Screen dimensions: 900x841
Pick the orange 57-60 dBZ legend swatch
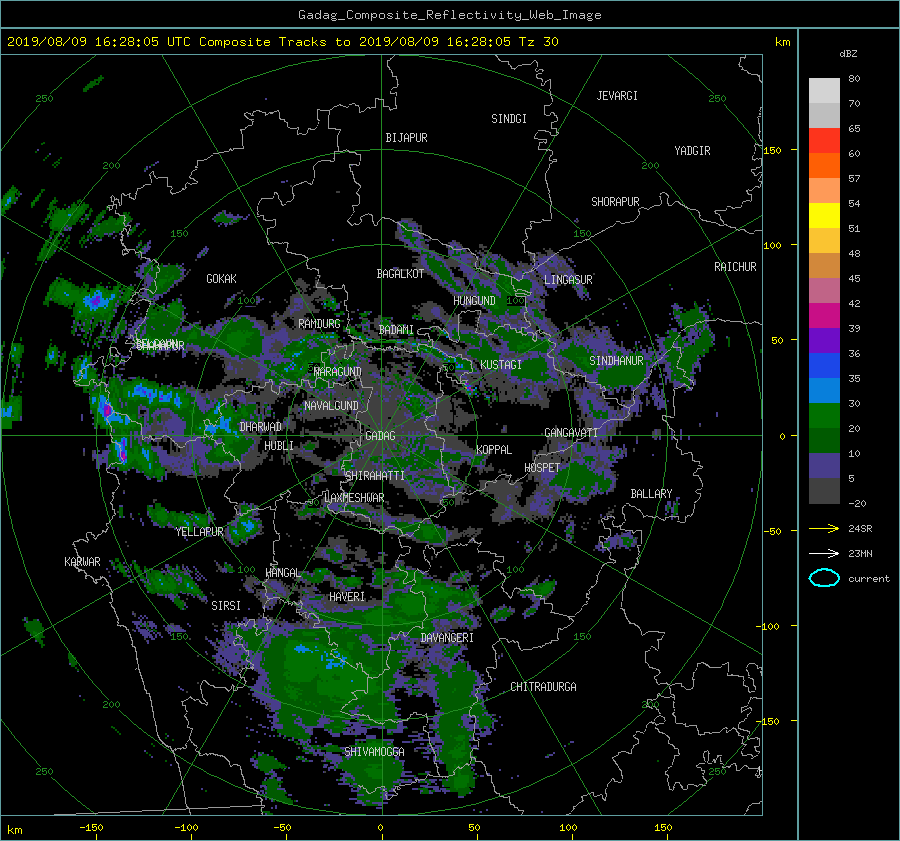[824, 165]
